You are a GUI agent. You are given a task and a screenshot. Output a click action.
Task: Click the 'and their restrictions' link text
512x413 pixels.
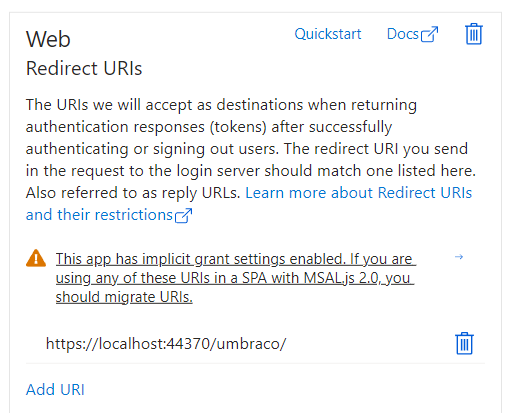pyautogui.click(x=99, y=215)
